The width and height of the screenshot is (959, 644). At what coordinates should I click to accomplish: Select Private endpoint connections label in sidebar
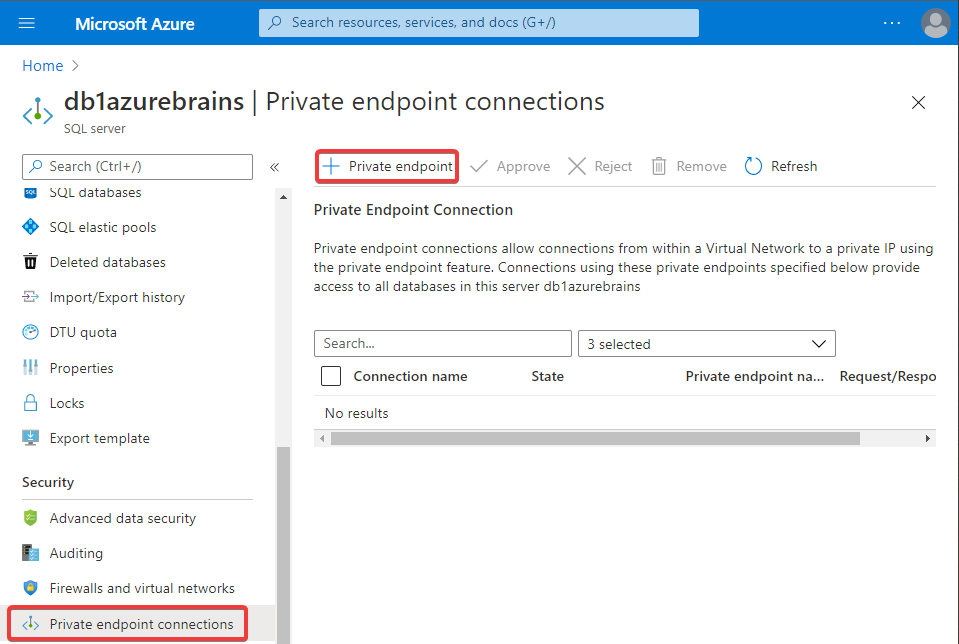pyautogui.click(x=141, y=624)
